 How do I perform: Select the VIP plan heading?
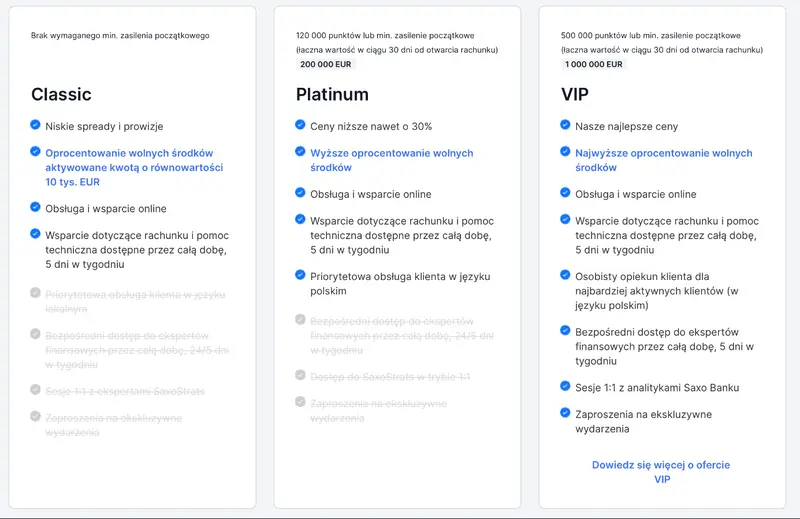click(x=576, y=95)
